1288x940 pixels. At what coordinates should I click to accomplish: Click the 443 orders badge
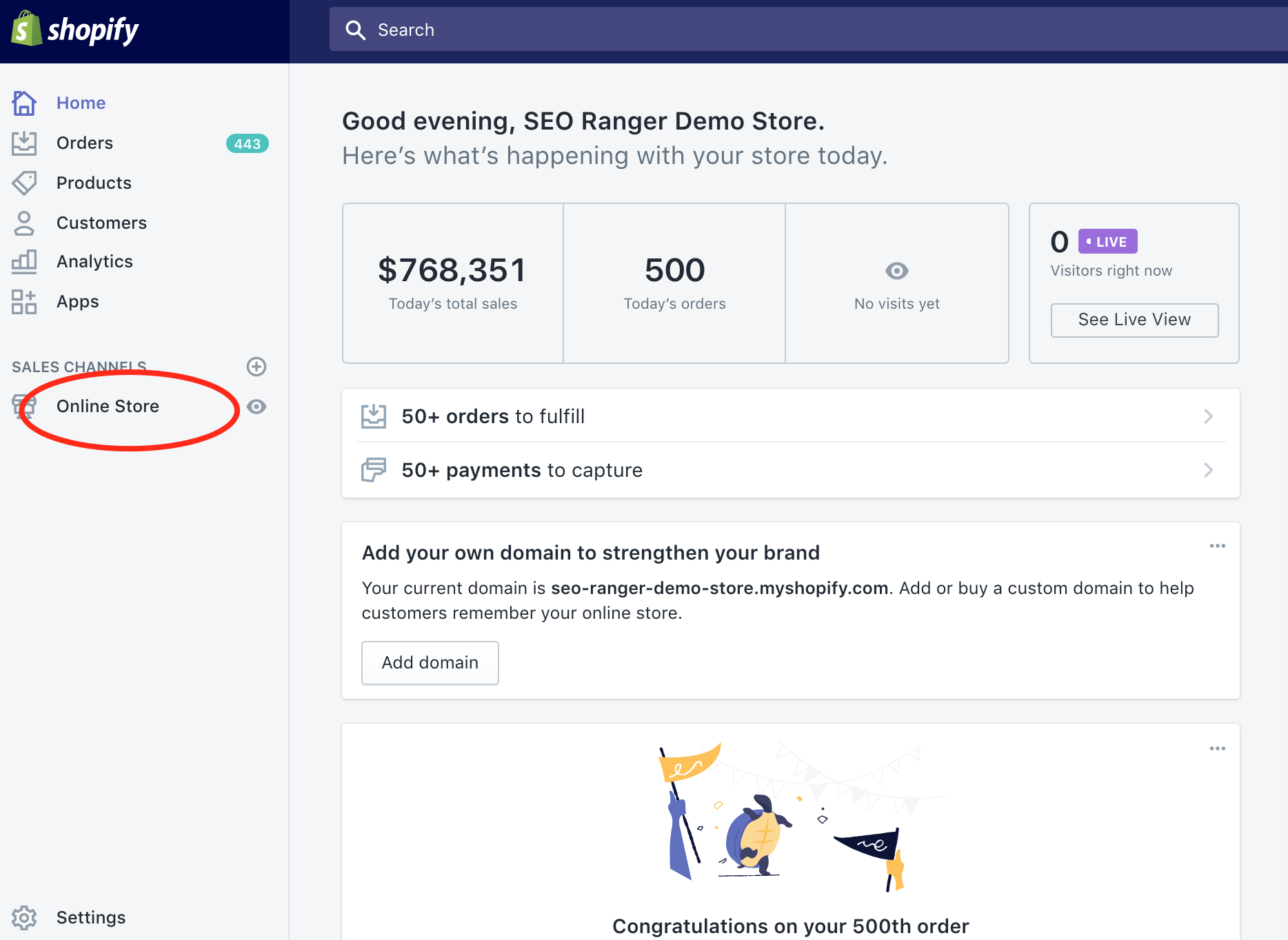tap(247, 143)
